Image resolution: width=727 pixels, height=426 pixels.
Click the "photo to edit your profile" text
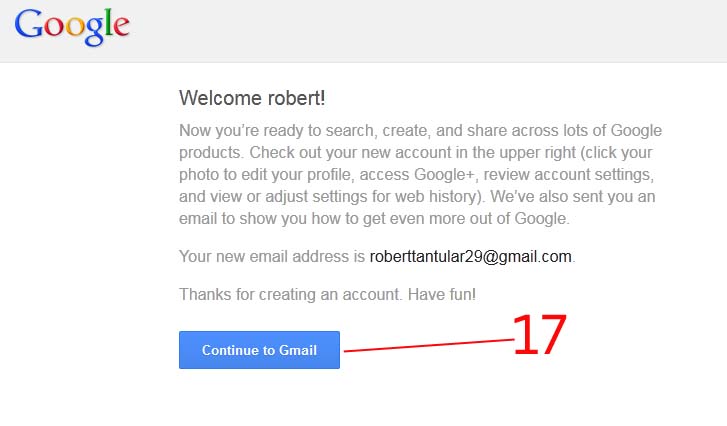pyautogui.click(x=265, y=175)
